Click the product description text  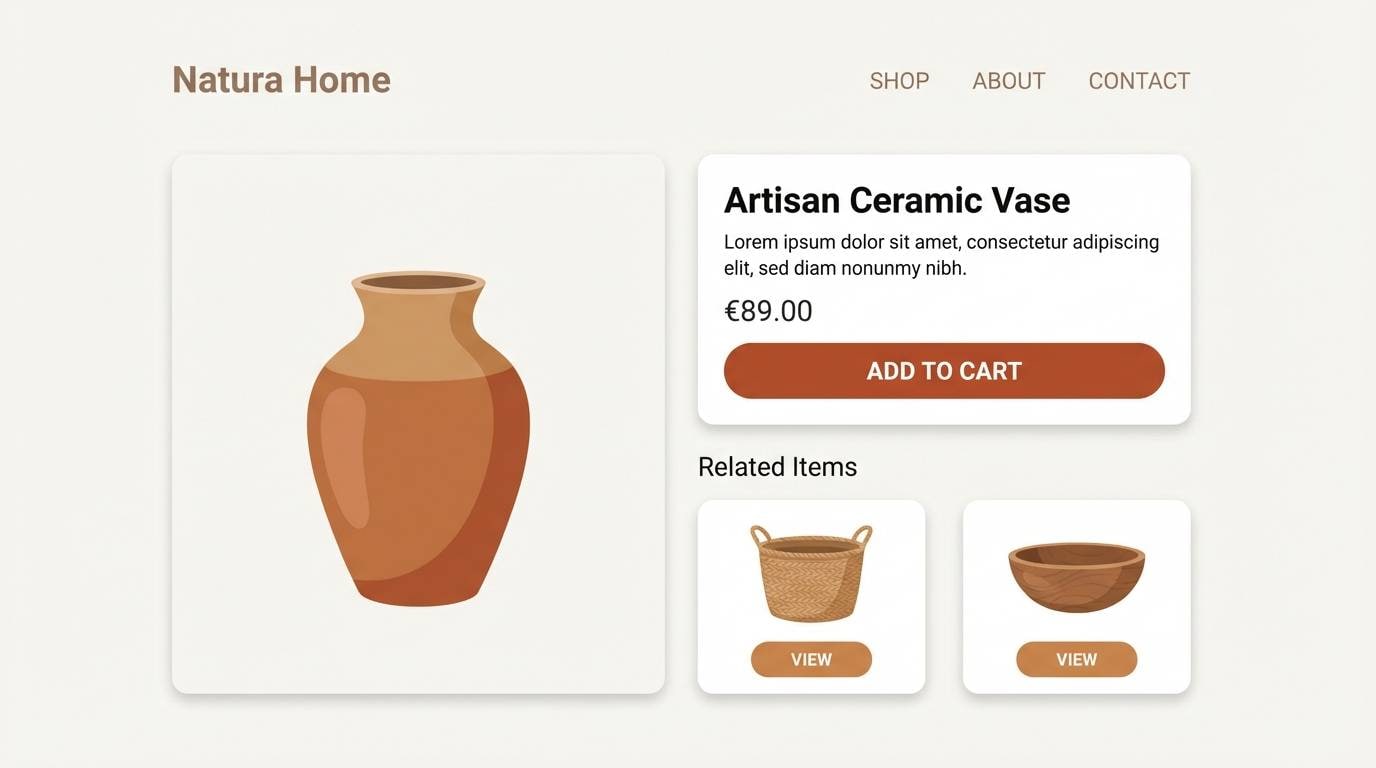[x=940, y=254]
